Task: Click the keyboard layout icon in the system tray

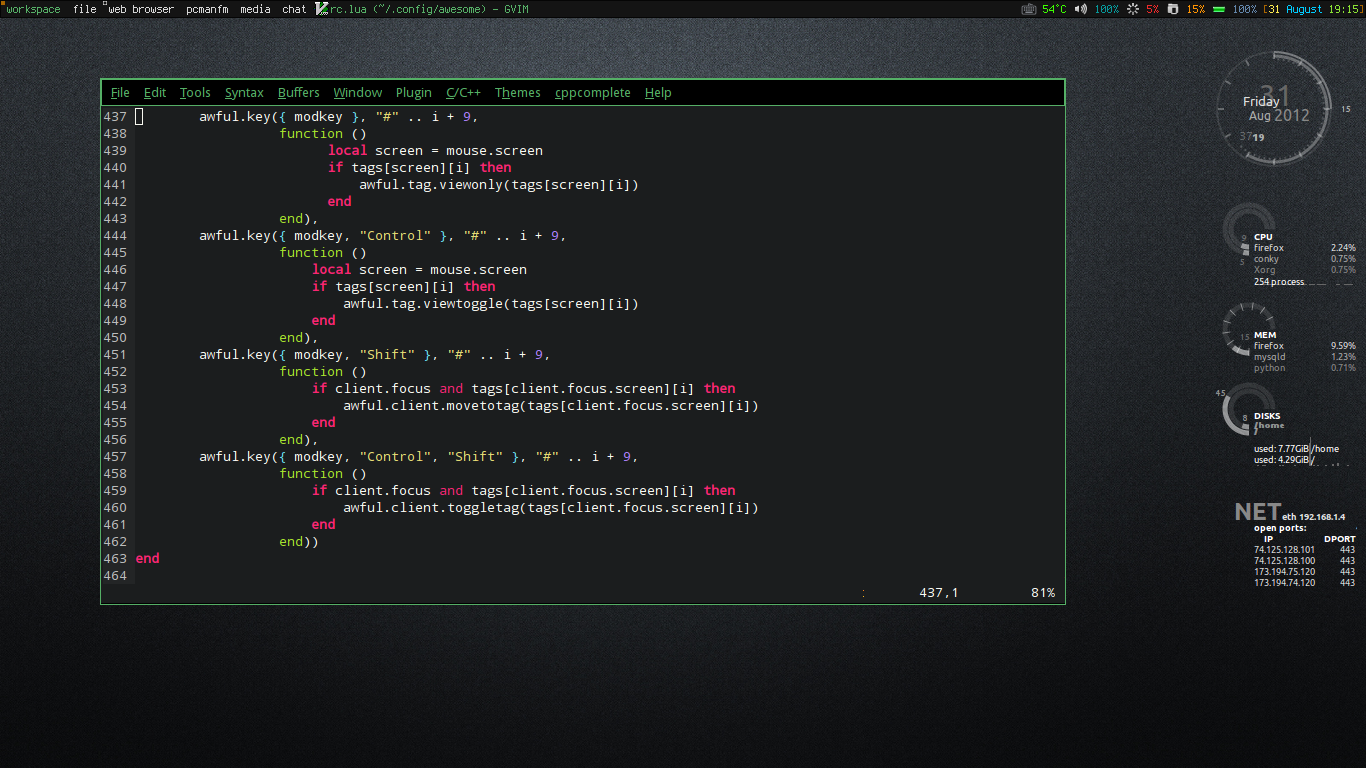Action: click(1030, 9)
